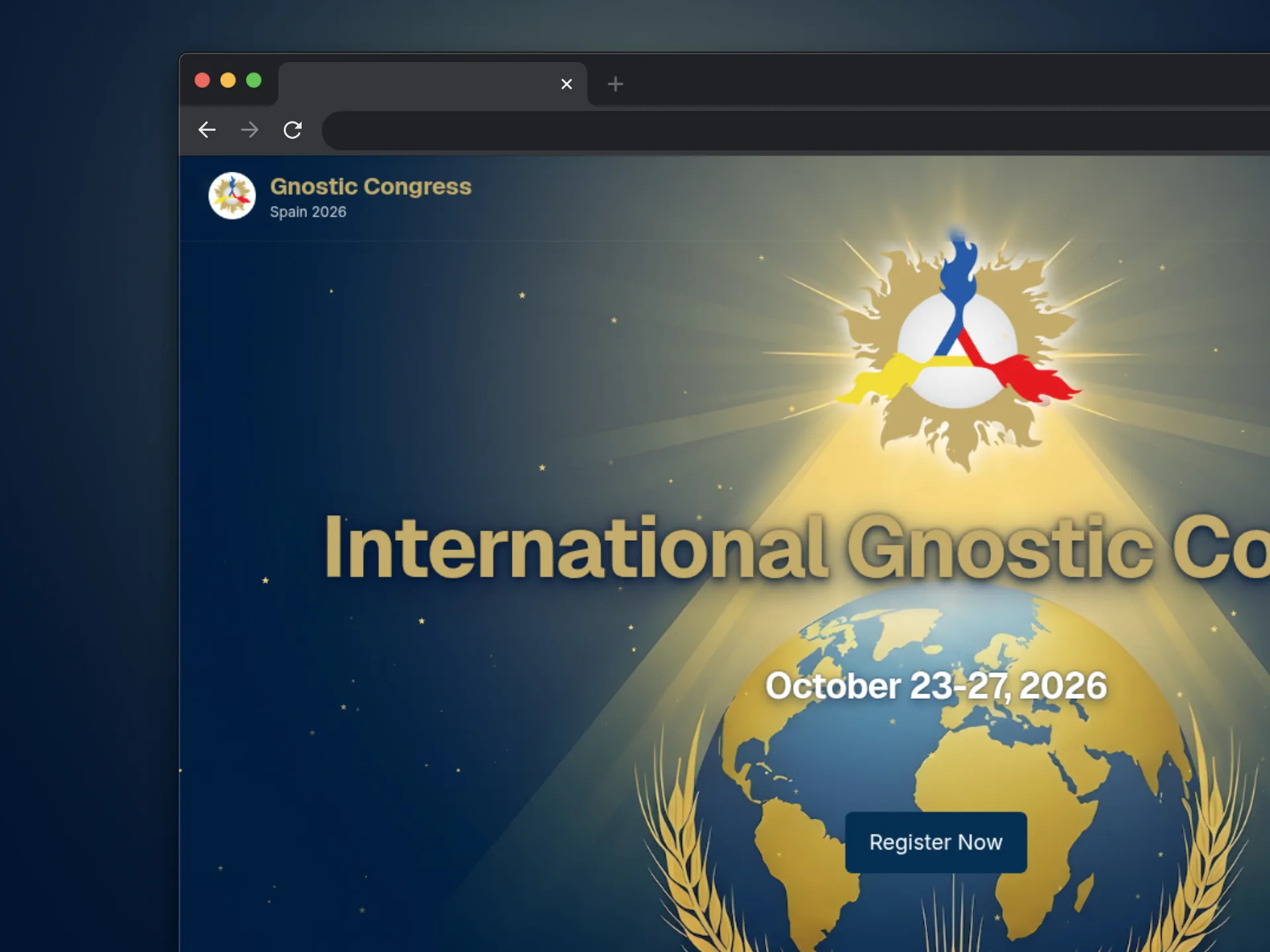1270x952 pixels.
Task: Reload the Gnostic Congress page
Action: pyautogui.click(x=292, y=130)
